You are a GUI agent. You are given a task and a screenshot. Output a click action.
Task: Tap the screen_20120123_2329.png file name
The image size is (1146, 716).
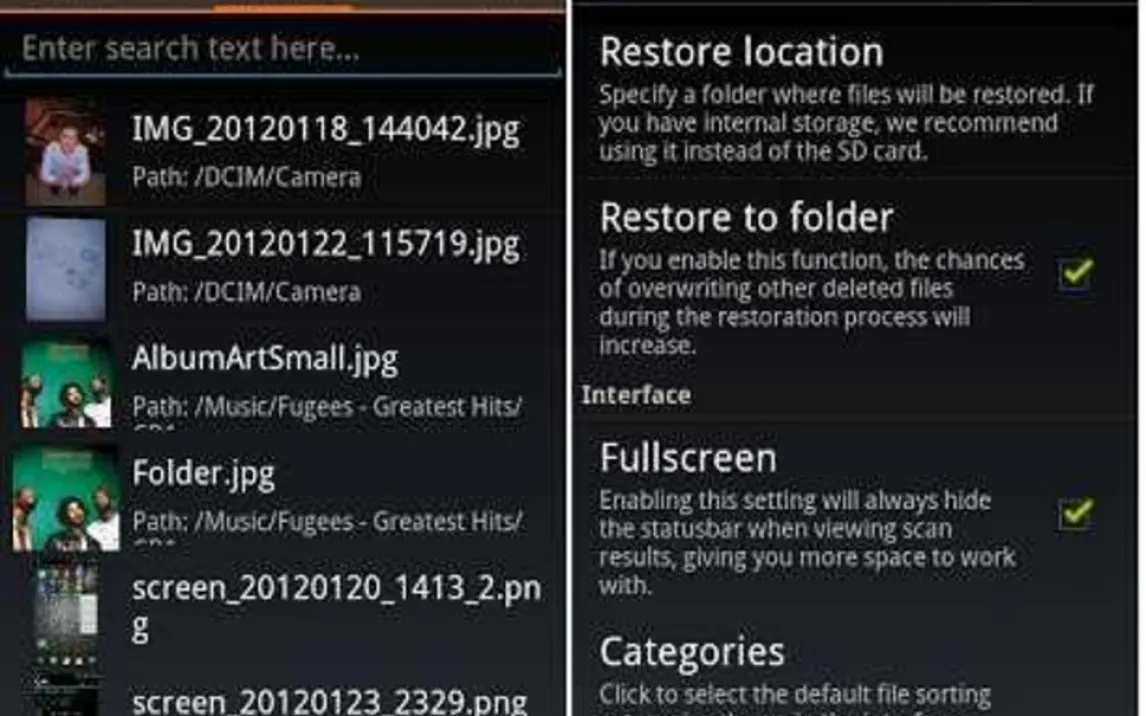329,702
